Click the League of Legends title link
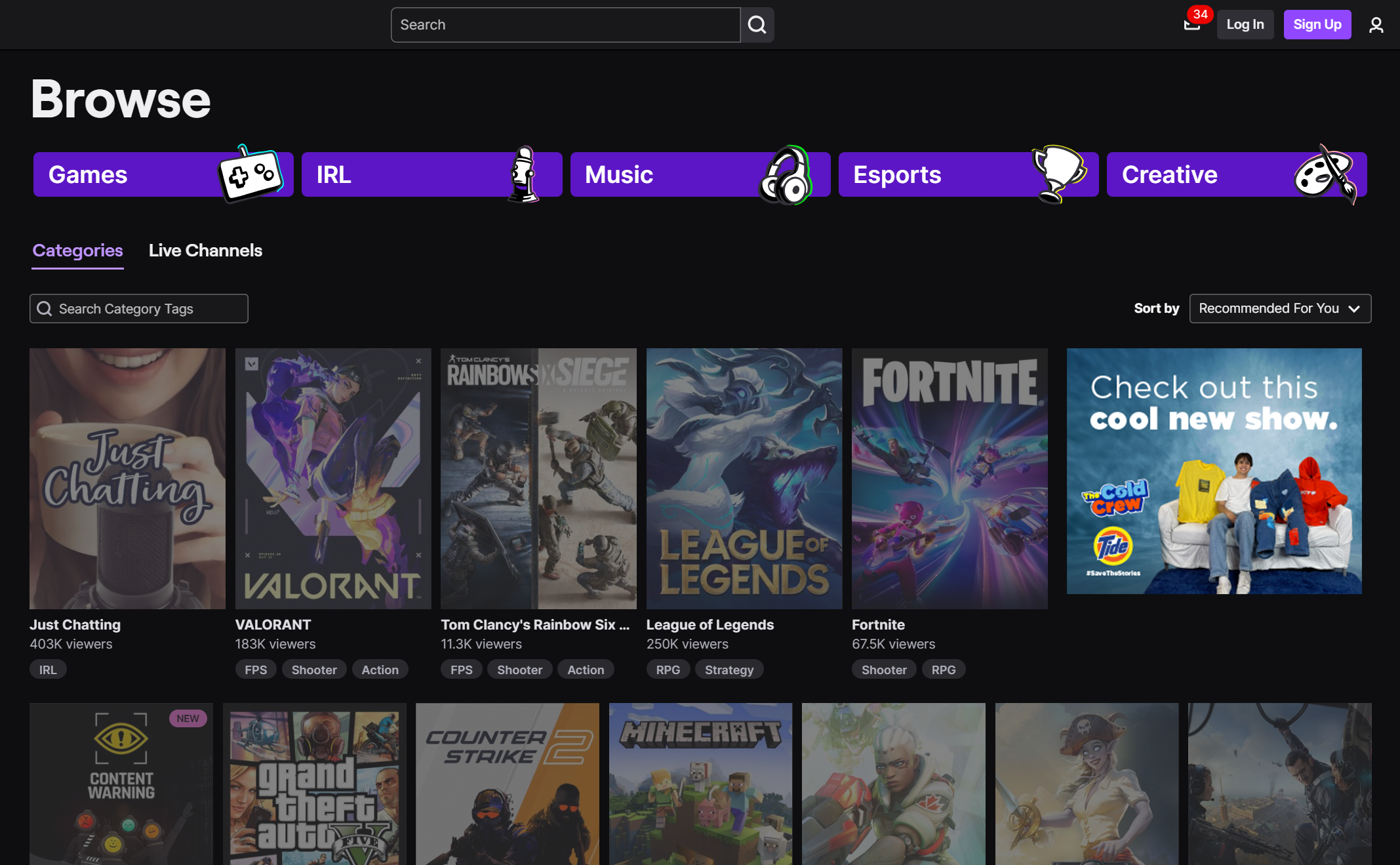The width and height of the screenshot is (1400, 865). (710, 625)
